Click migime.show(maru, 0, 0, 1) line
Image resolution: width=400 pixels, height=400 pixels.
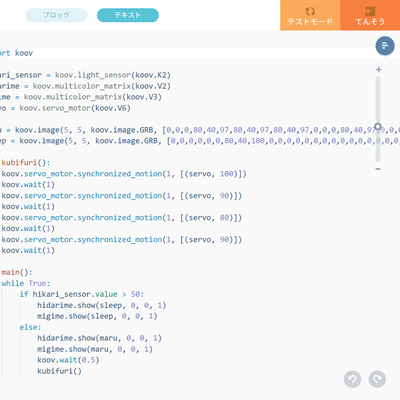tap(95, 349)
